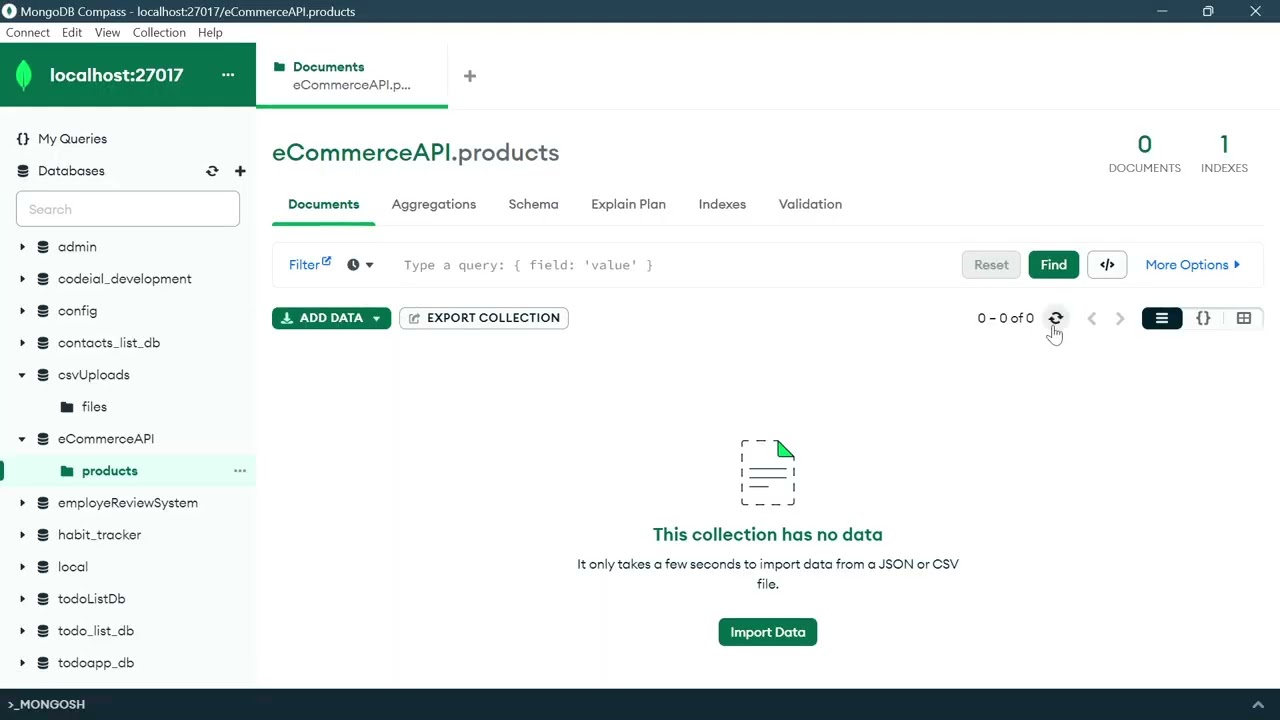Switch to list view
This screenshot has height=720, width=1280.
1162,318
